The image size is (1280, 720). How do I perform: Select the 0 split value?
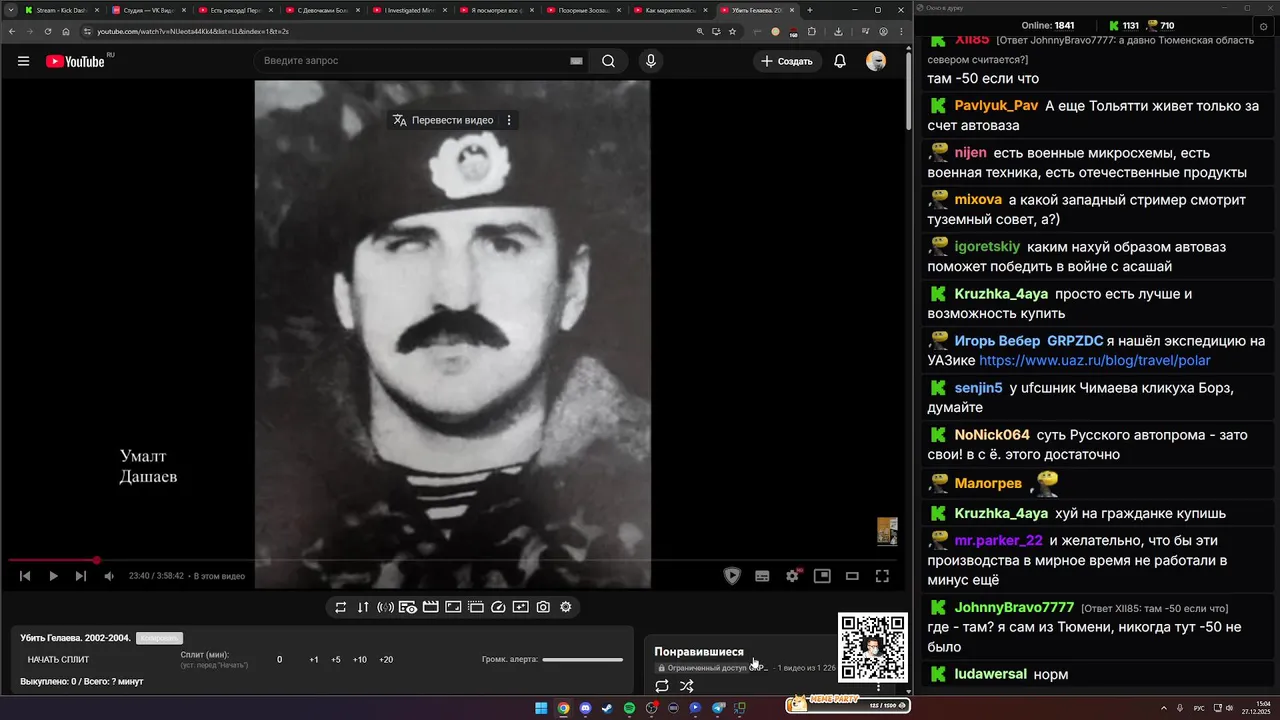point(280,660)
